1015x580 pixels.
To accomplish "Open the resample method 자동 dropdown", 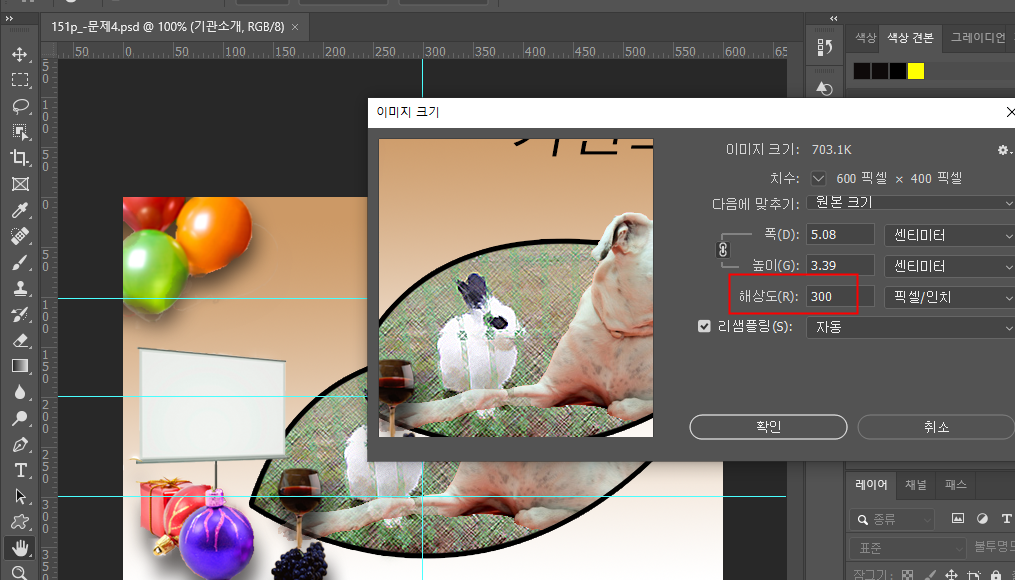I will tap(911, 327).
